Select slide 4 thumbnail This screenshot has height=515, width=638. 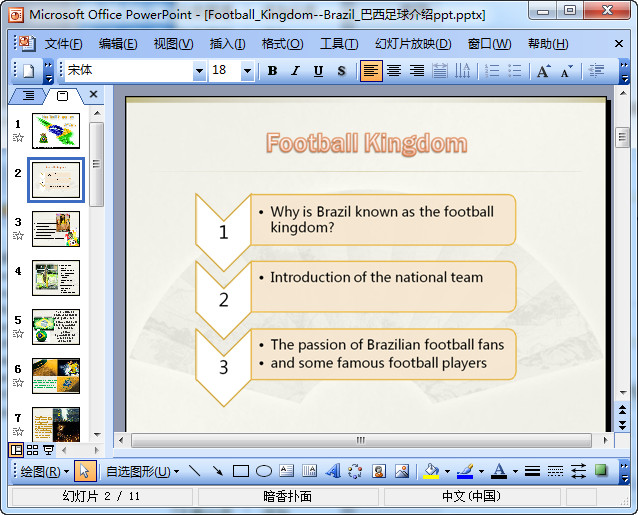click(x=56, y=278)
